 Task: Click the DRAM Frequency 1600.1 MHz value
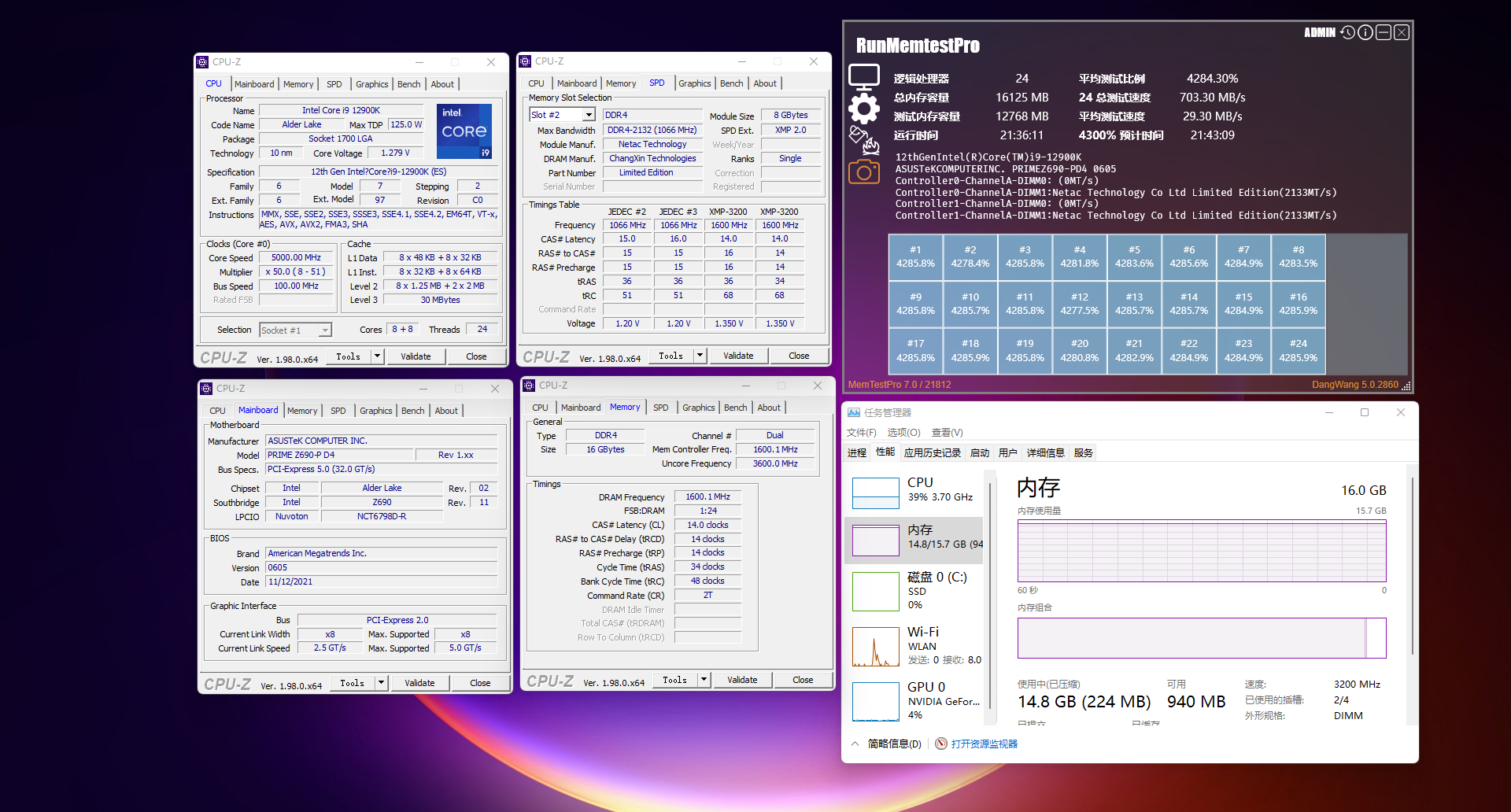click(707, 497)
